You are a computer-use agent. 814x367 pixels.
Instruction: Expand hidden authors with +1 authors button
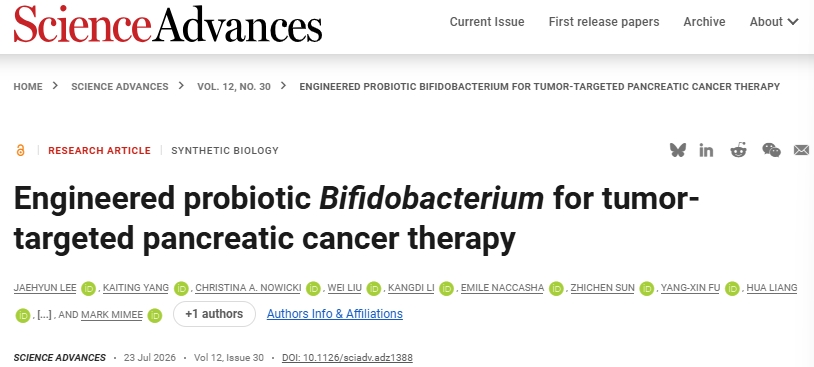[214, 314]
